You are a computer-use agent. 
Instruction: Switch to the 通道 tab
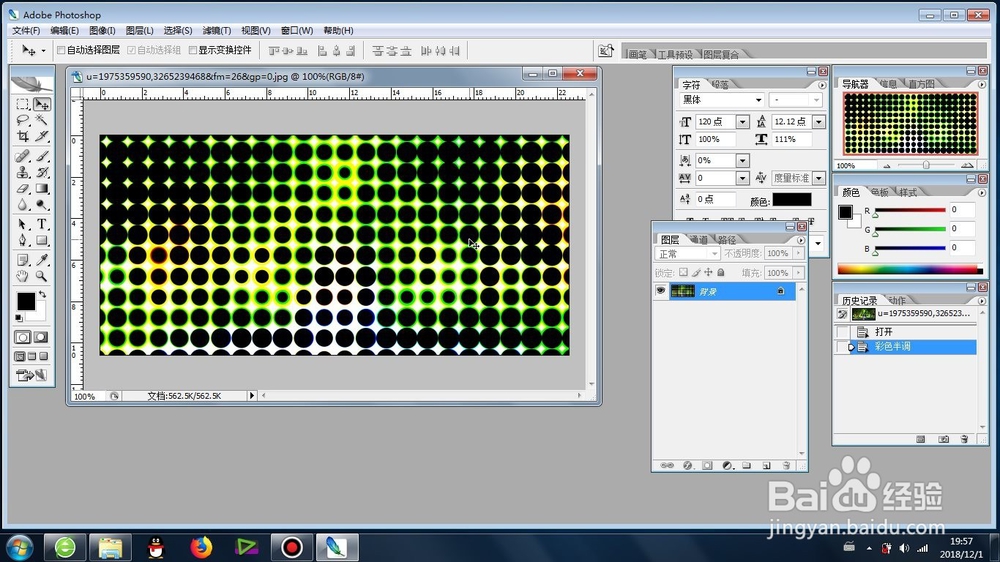coord(699,240)
